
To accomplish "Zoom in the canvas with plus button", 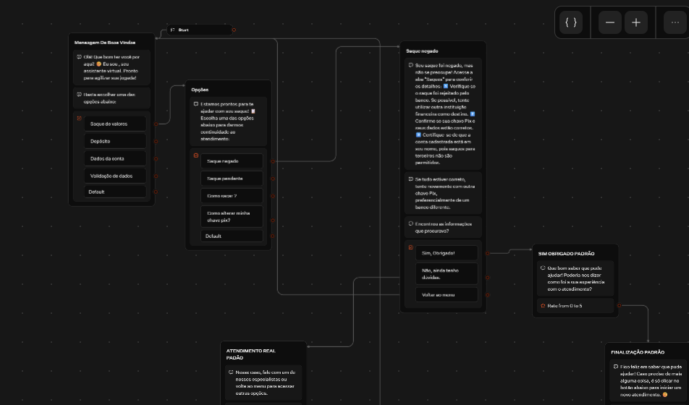I will click(637, 22).
